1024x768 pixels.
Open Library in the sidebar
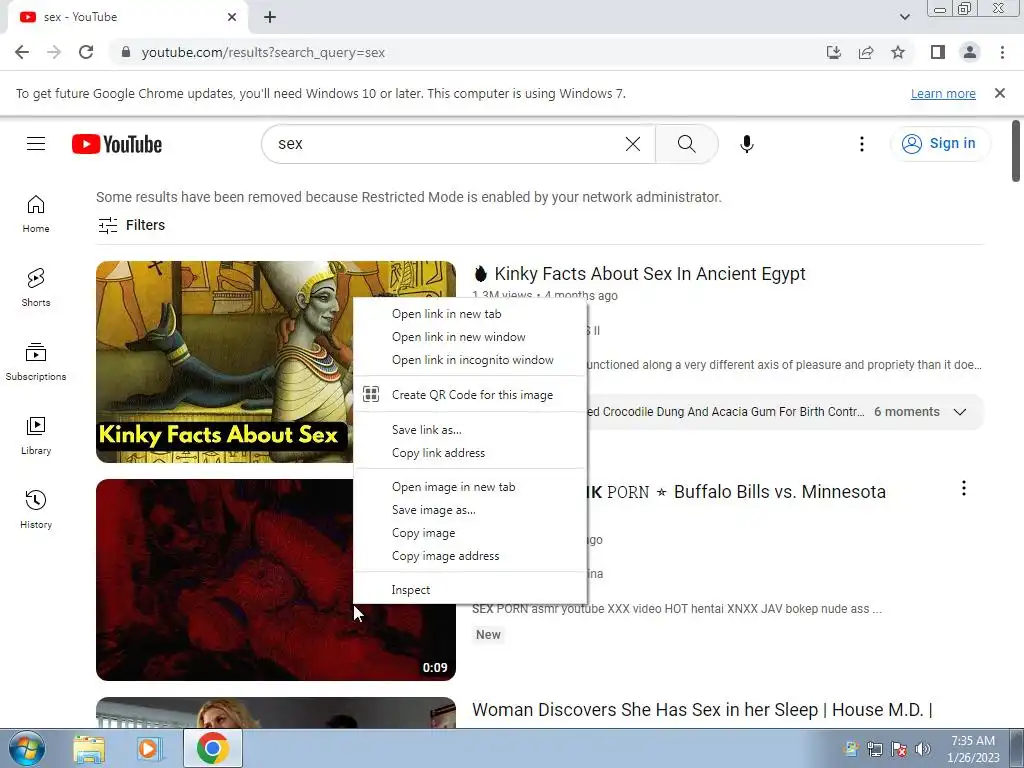pos(36,435)
